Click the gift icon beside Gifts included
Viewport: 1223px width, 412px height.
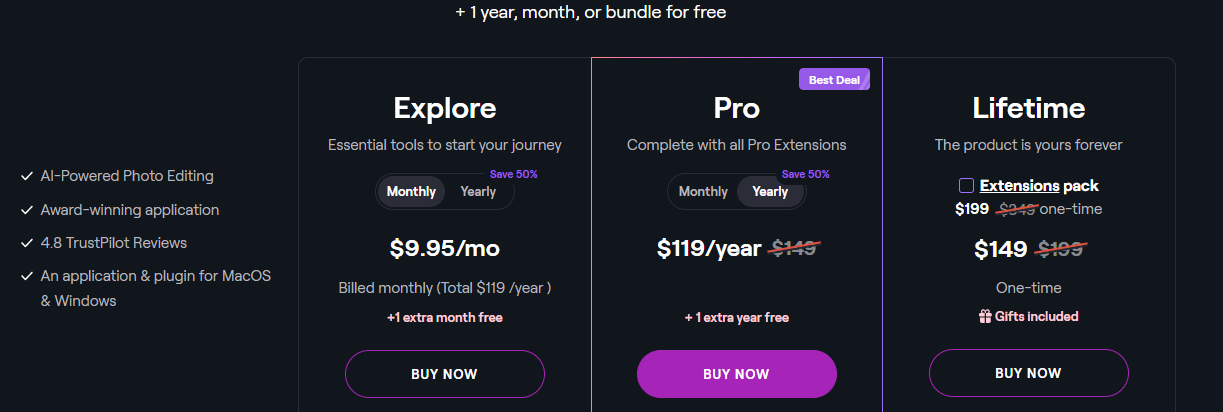tap(984, 316)
